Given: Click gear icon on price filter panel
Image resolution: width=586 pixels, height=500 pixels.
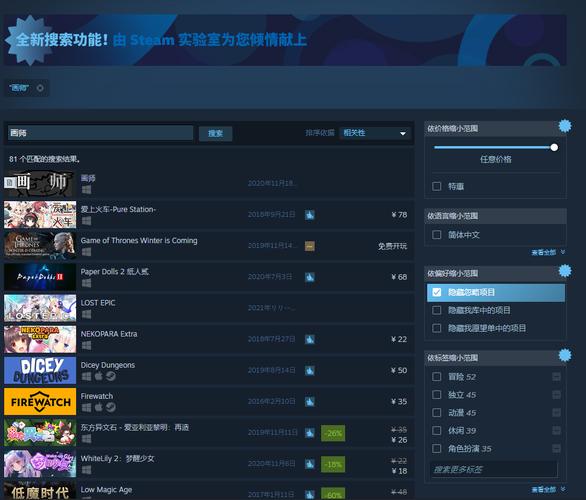Looking at the screenshot, I should coord(565,126).
